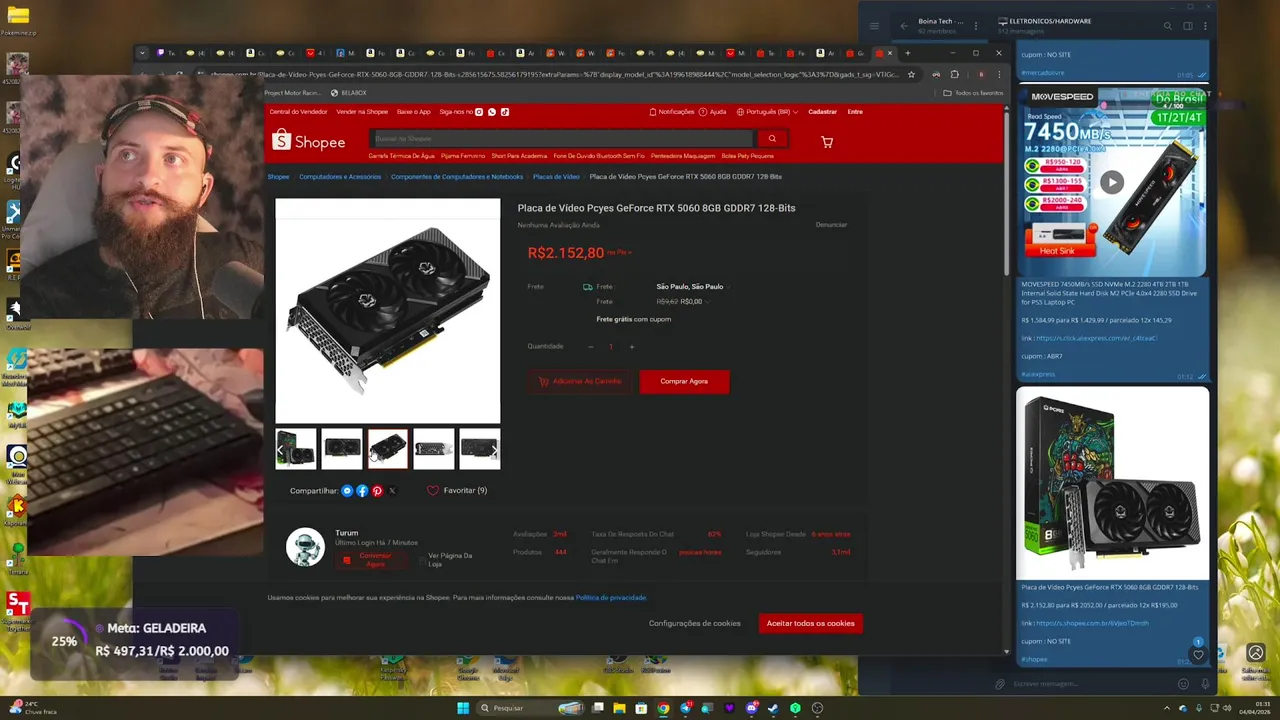Select second product thumbnail front view
The image size is (1280, 720).
(342, 449)
